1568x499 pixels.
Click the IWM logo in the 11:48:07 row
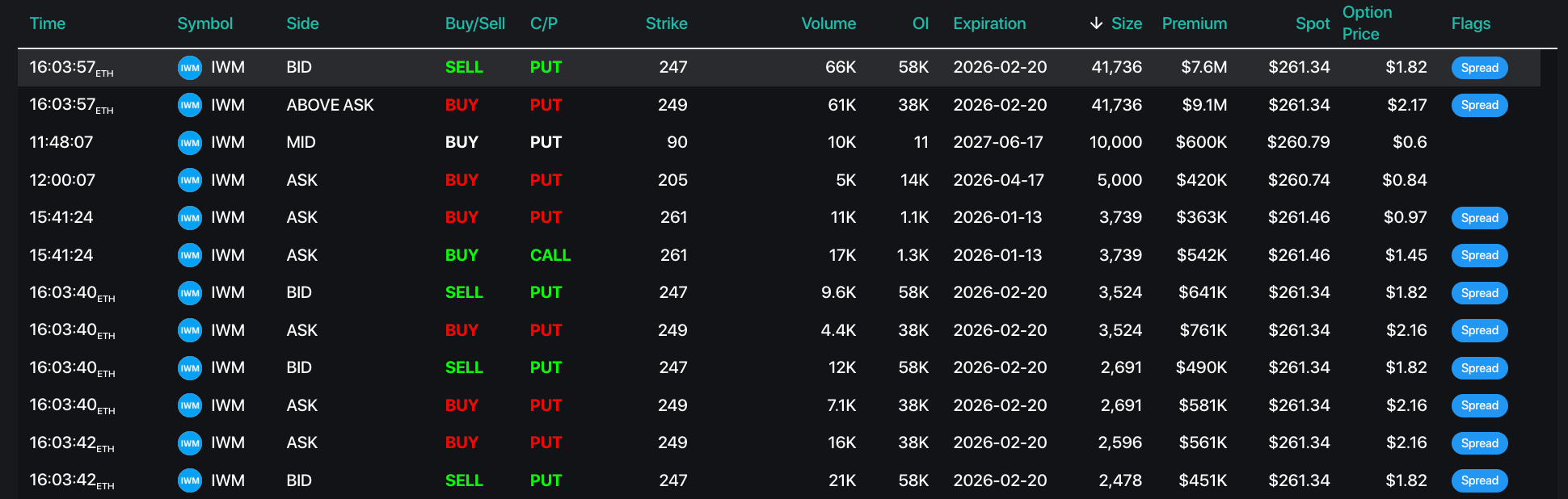tap(189, 143)
